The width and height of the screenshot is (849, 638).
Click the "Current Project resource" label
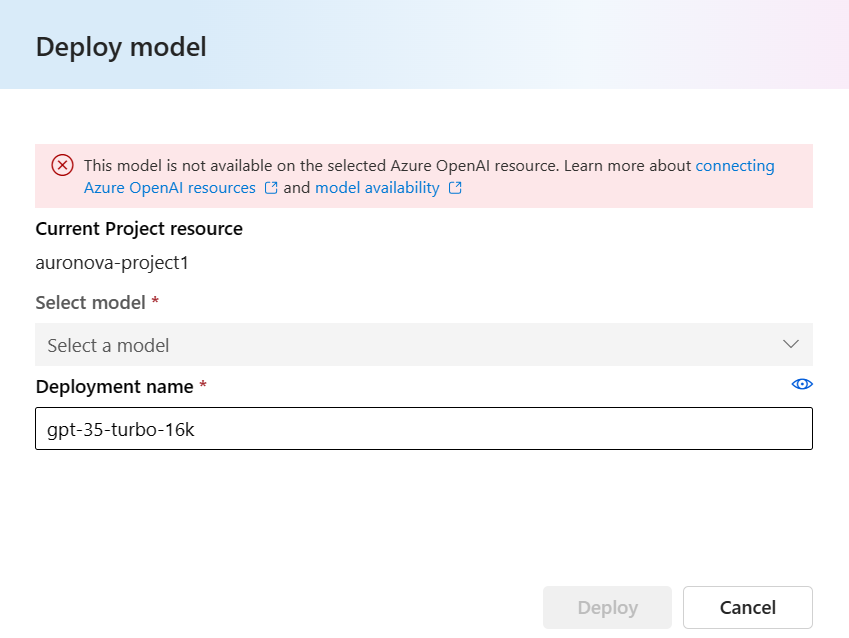tap(139, 228)
